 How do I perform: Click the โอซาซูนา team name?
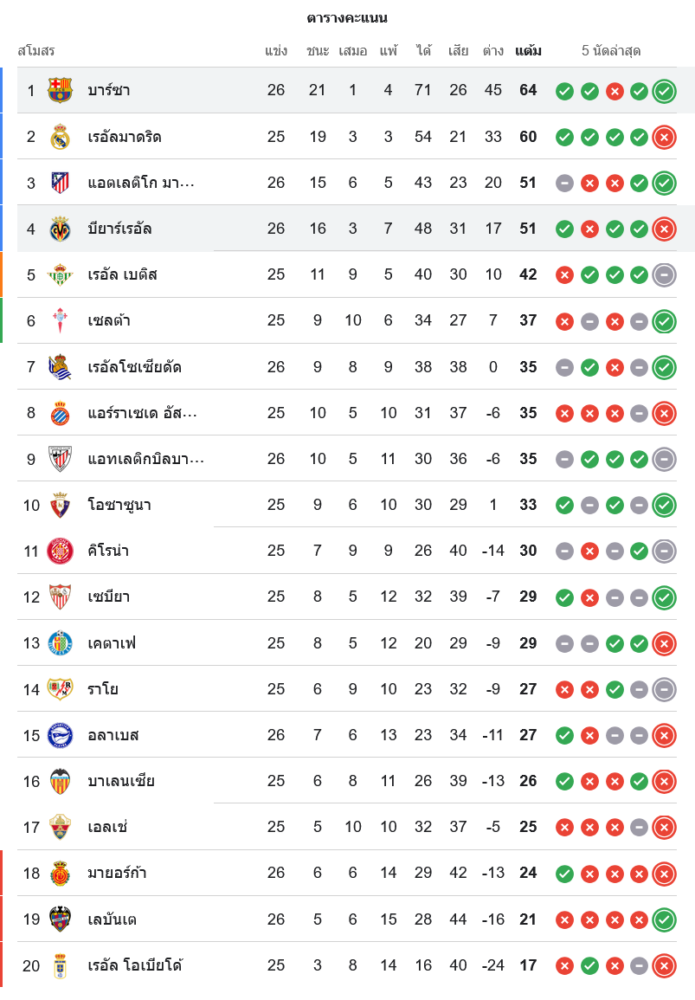[x=120, y=505]
